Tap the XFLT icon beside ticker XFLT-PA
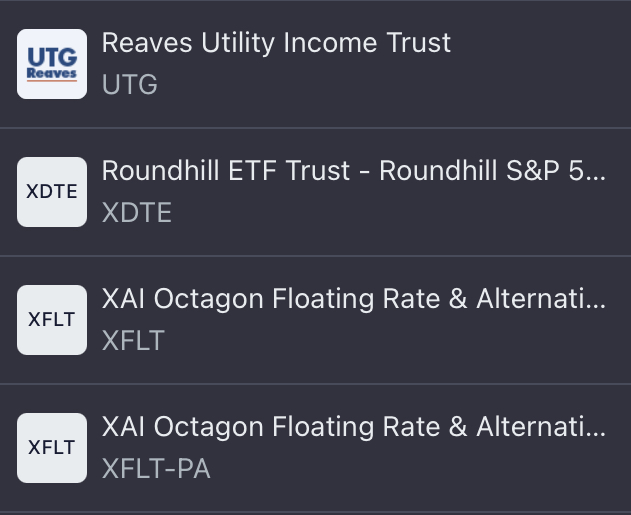This screenshot has width=631, height=515. [52, 448]
